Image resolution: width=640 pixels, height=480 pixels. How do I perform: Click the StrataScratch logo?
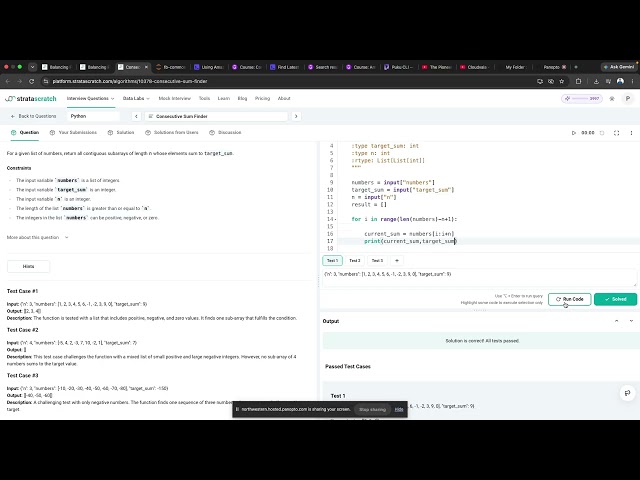31,98
